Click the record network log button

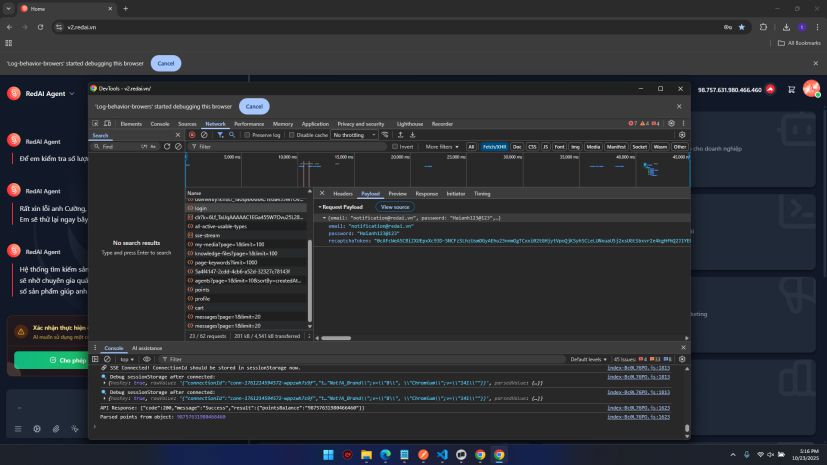[x=192, y=134]
